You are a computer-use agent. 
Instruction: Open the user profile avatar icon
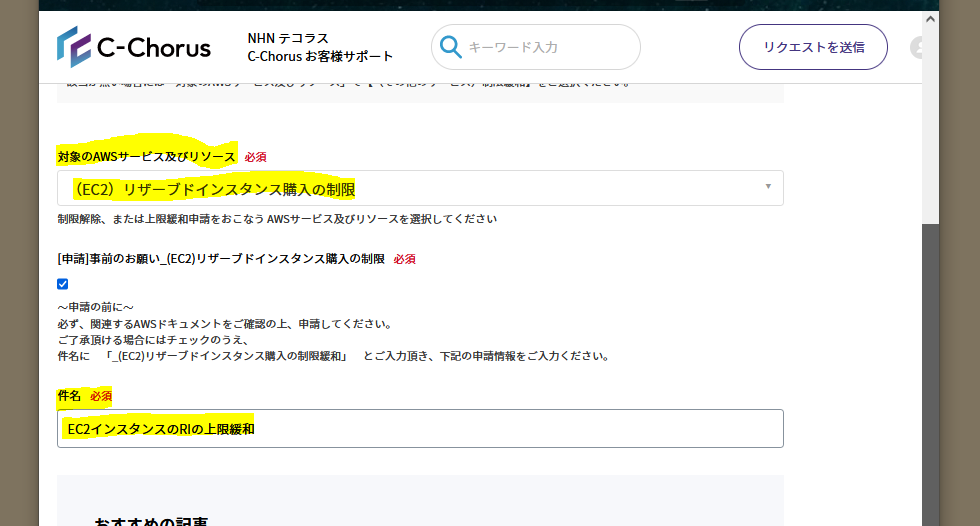coord(919,48)
